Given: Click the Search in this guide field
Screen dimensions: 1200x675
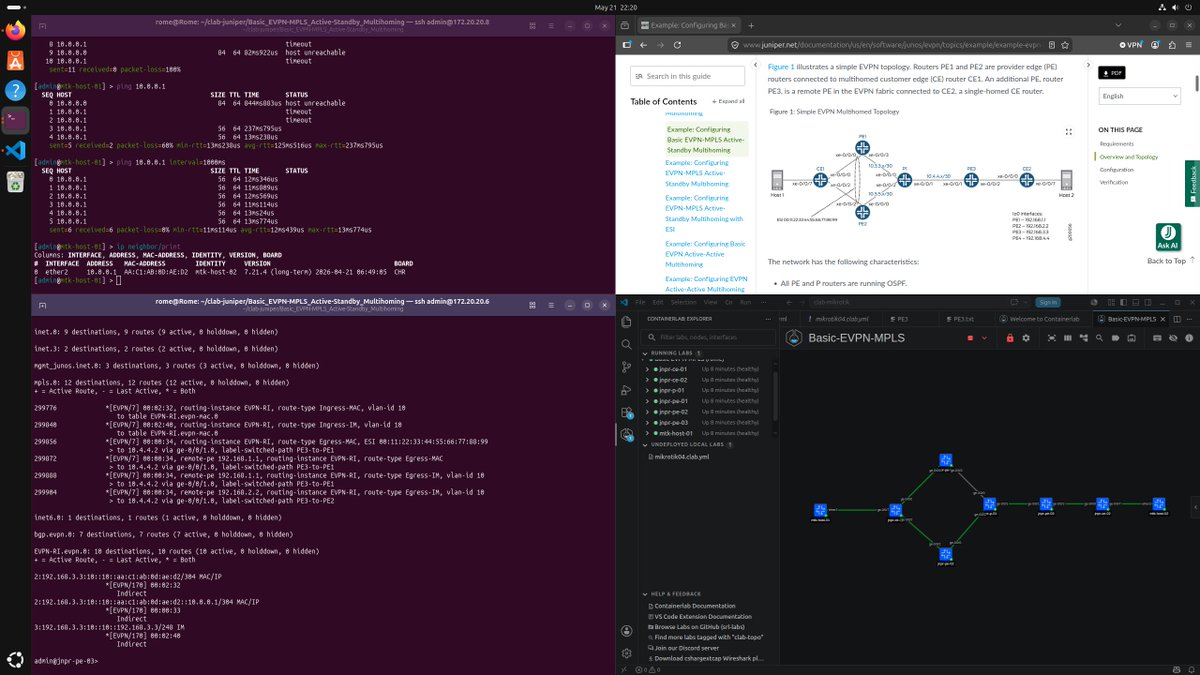Looking at the screenshot, I should [688, 76].
